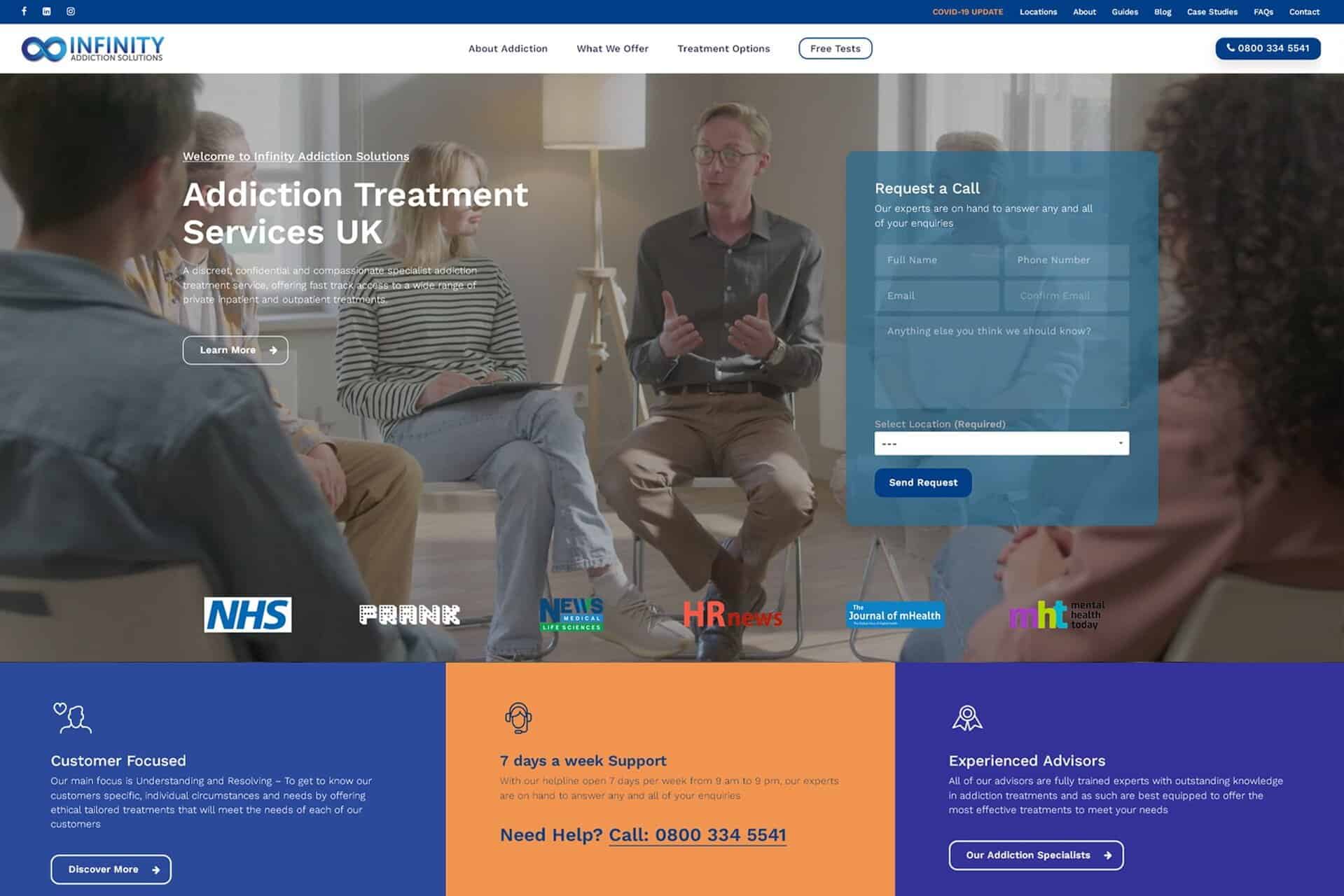Image resolution: width=1344 pixels, height=896 pixels.
Task: Click the News Medical Life Sciences logo
Action: (x=571, y=615)
